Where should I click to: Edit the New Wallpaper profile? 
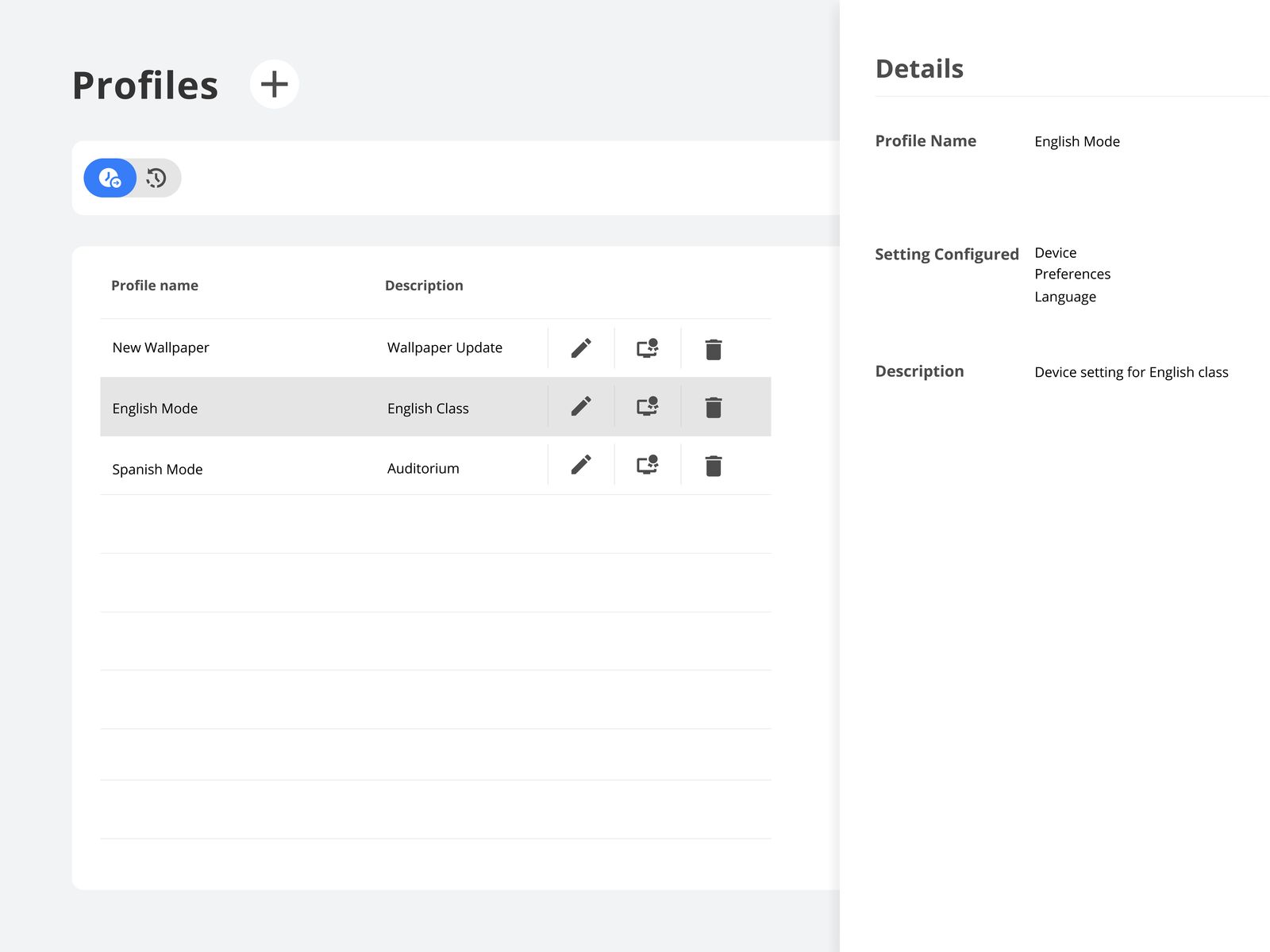581,348
